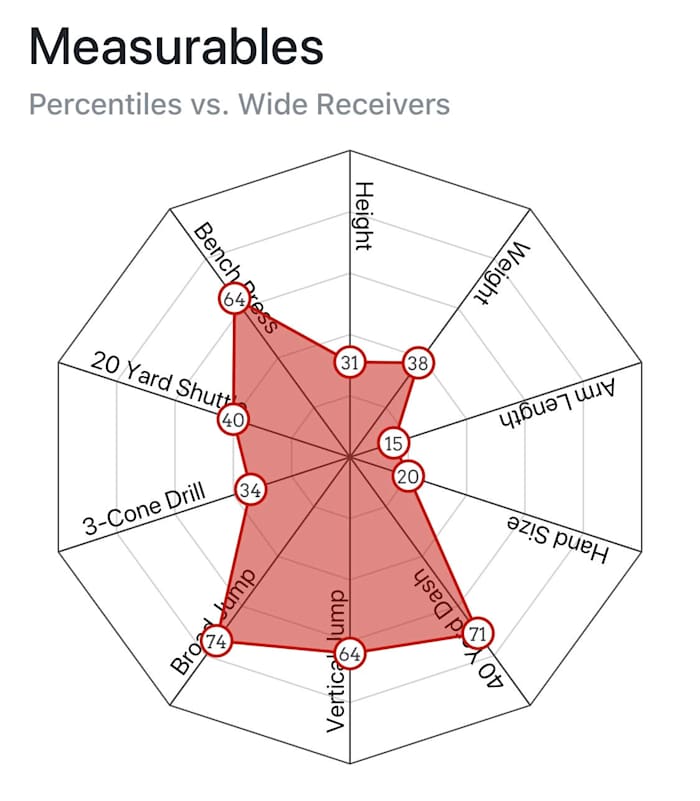Select the Bench Press point marked 64
700x801 pixels.
234,300
